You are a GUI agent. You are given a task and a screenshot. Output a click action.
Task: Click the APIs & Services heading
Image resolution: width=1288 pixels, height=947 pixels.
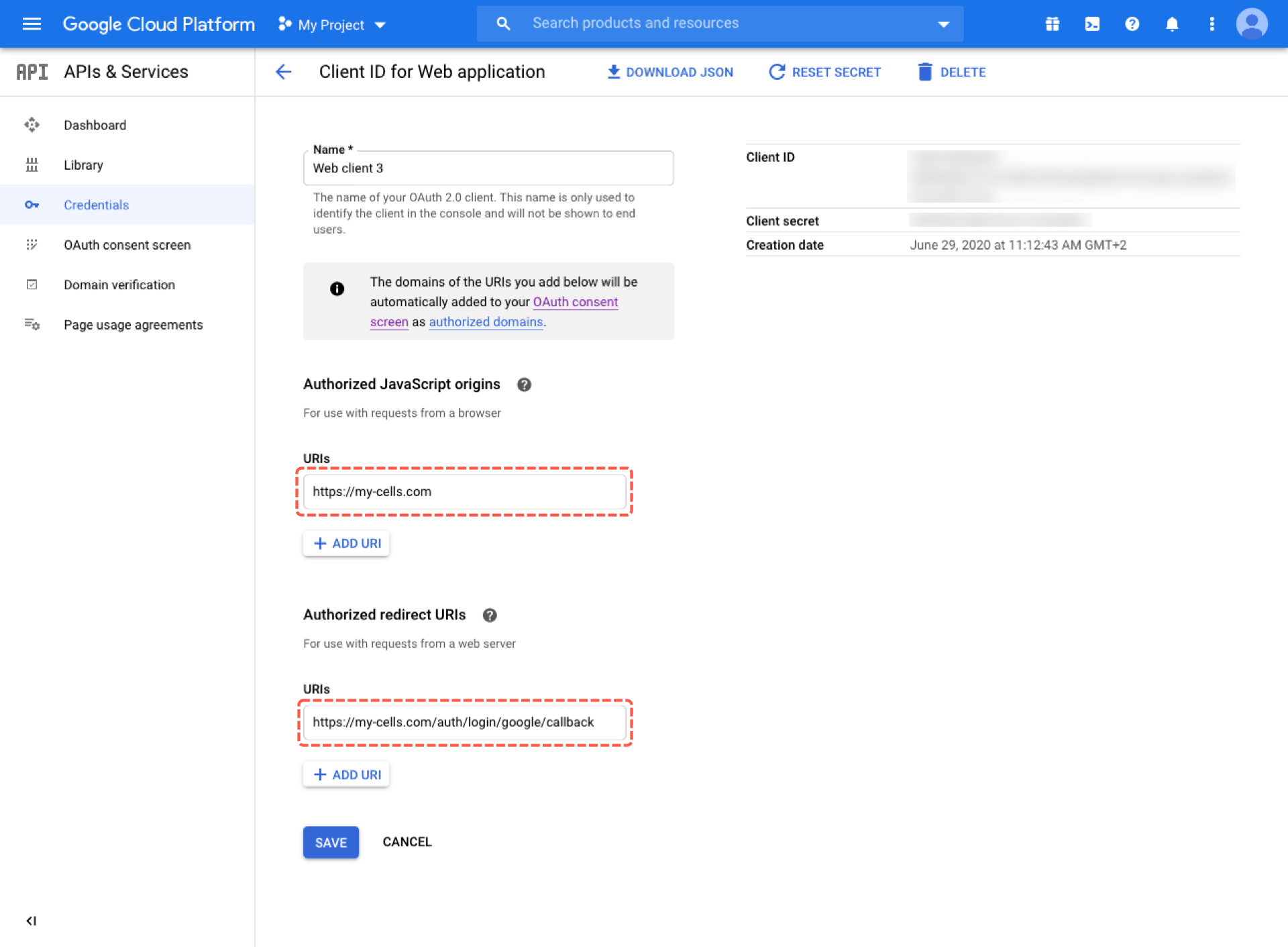(x=126, y=72)
